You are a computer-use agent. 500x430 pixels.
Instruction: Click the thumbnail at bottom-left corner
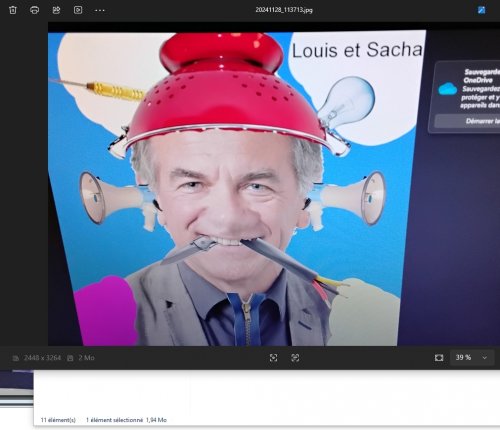(x=16, y=388)
